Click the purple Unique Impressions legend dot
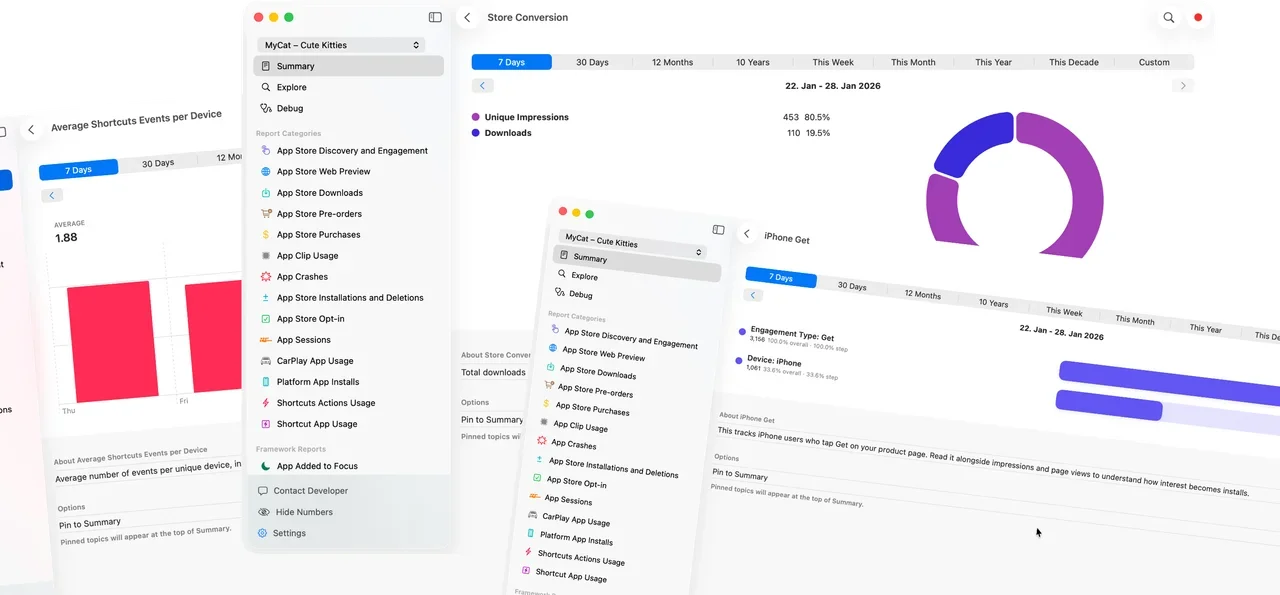This screenshot has width=1280, height=595. click(x=474, y=116)
